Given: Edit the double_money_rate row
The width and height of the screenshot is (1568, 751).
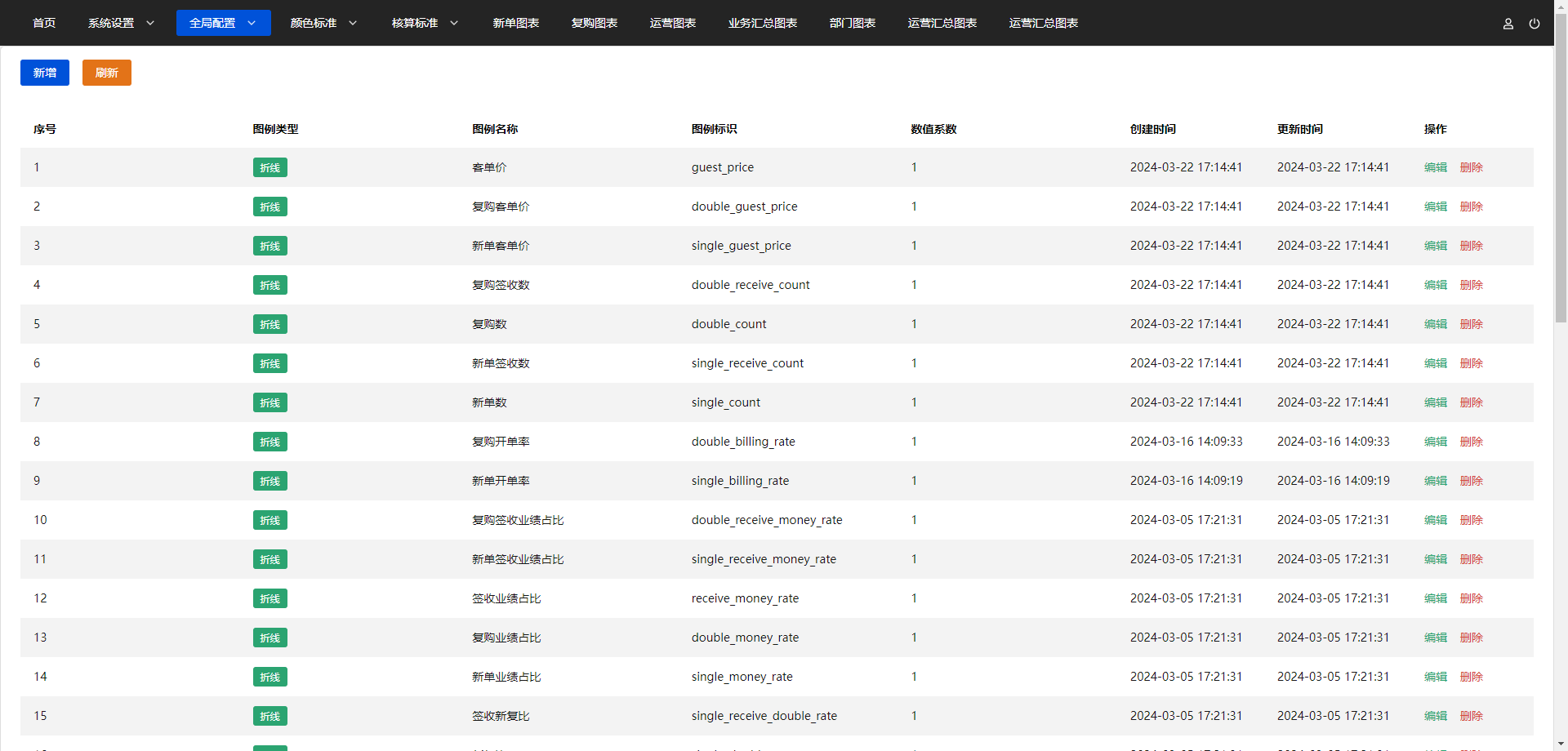Looking at the screenshot, I should tap(1436, 638).
